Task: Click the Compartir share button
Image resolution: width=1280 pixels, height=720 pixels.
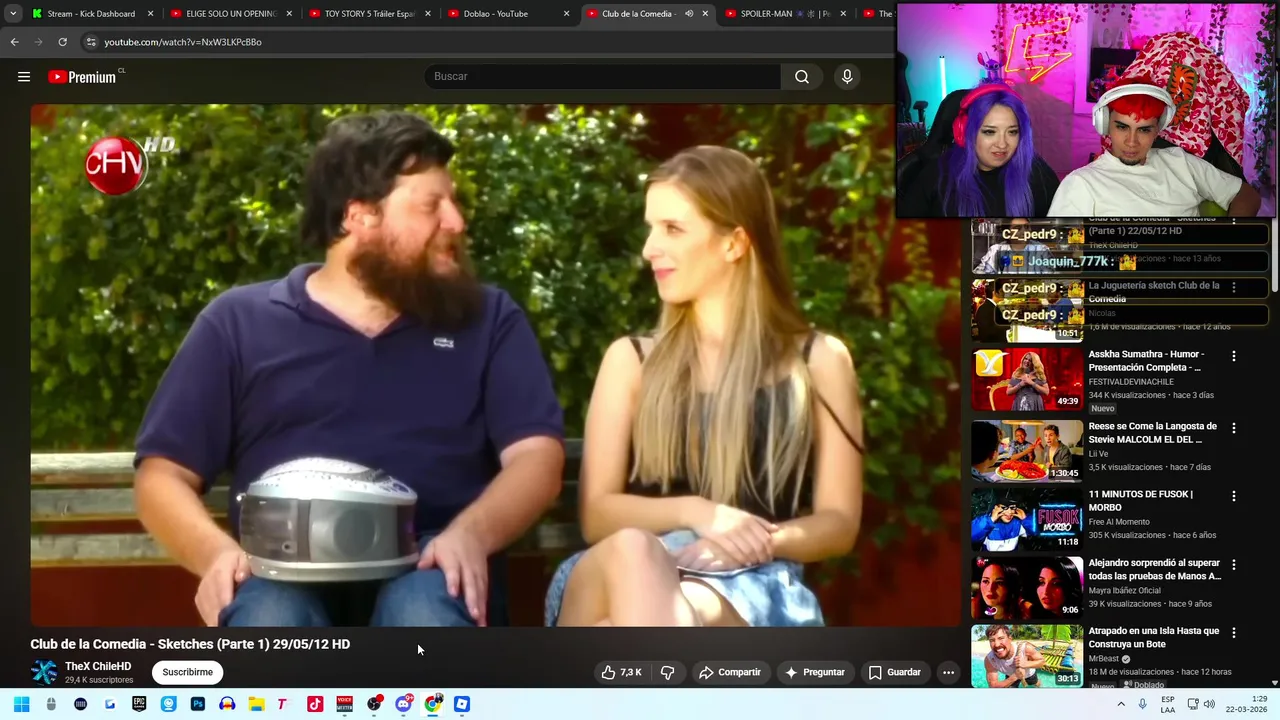Action: tap(730, 672)
